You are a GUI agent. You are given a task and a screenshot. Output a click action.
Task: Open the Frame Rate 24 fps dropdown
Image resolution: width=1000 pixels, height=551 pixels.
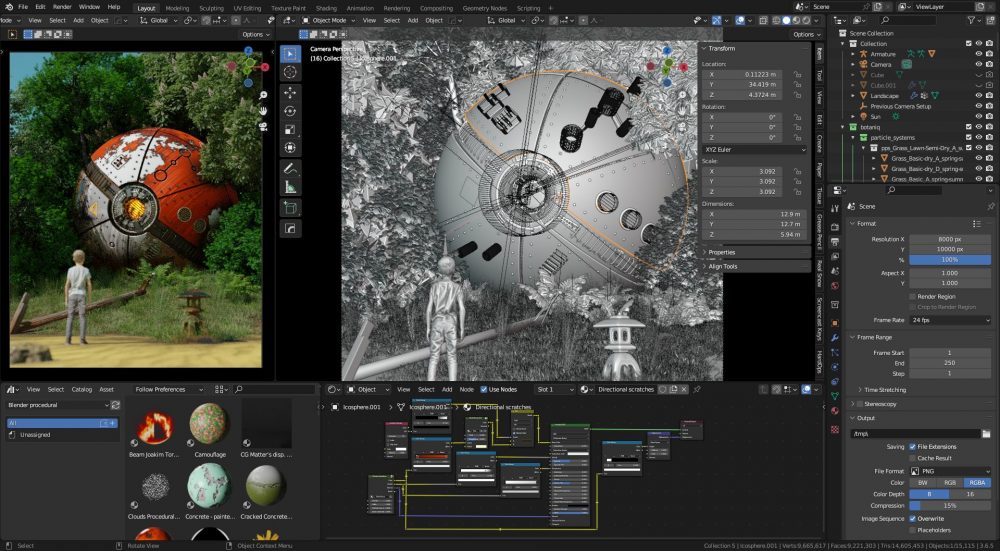pyautogui.click(x=950, y=320)
